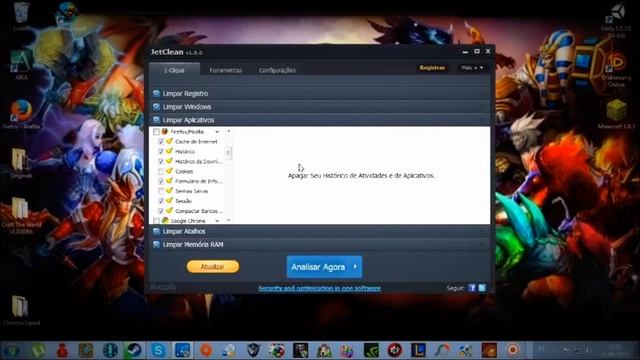
Task: Expand the Limpar Windows section
Action: 320,107
